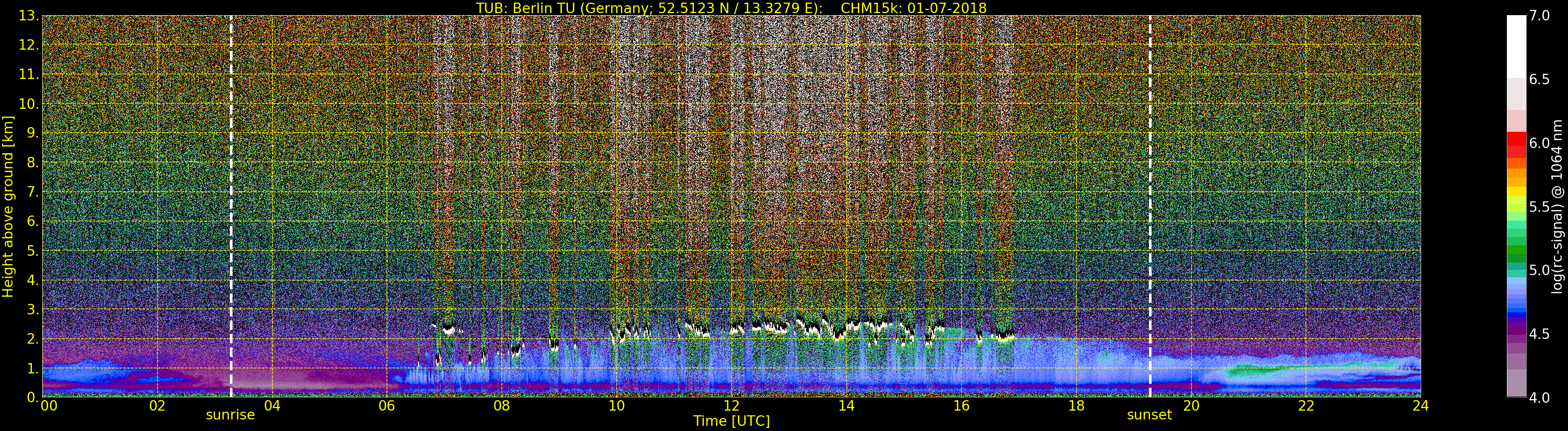1568x431 pixels.
Task: Click the chart title "TUB: Berlin TU (Germany...)"
Action: [731, 8]
